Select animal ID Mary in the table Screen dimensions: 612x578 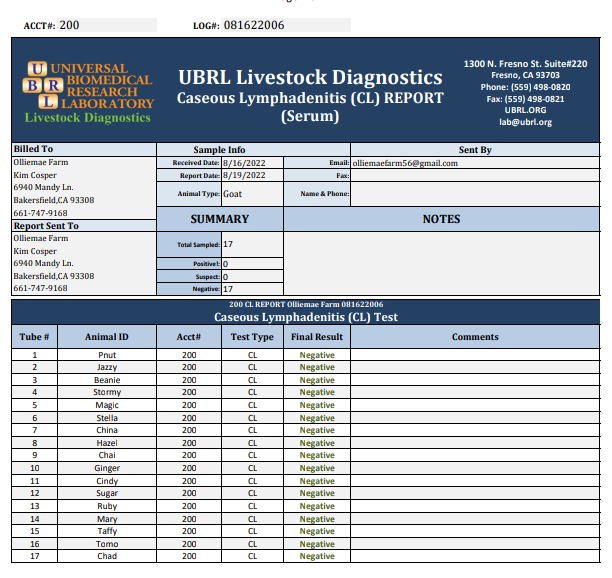[107, 519]
